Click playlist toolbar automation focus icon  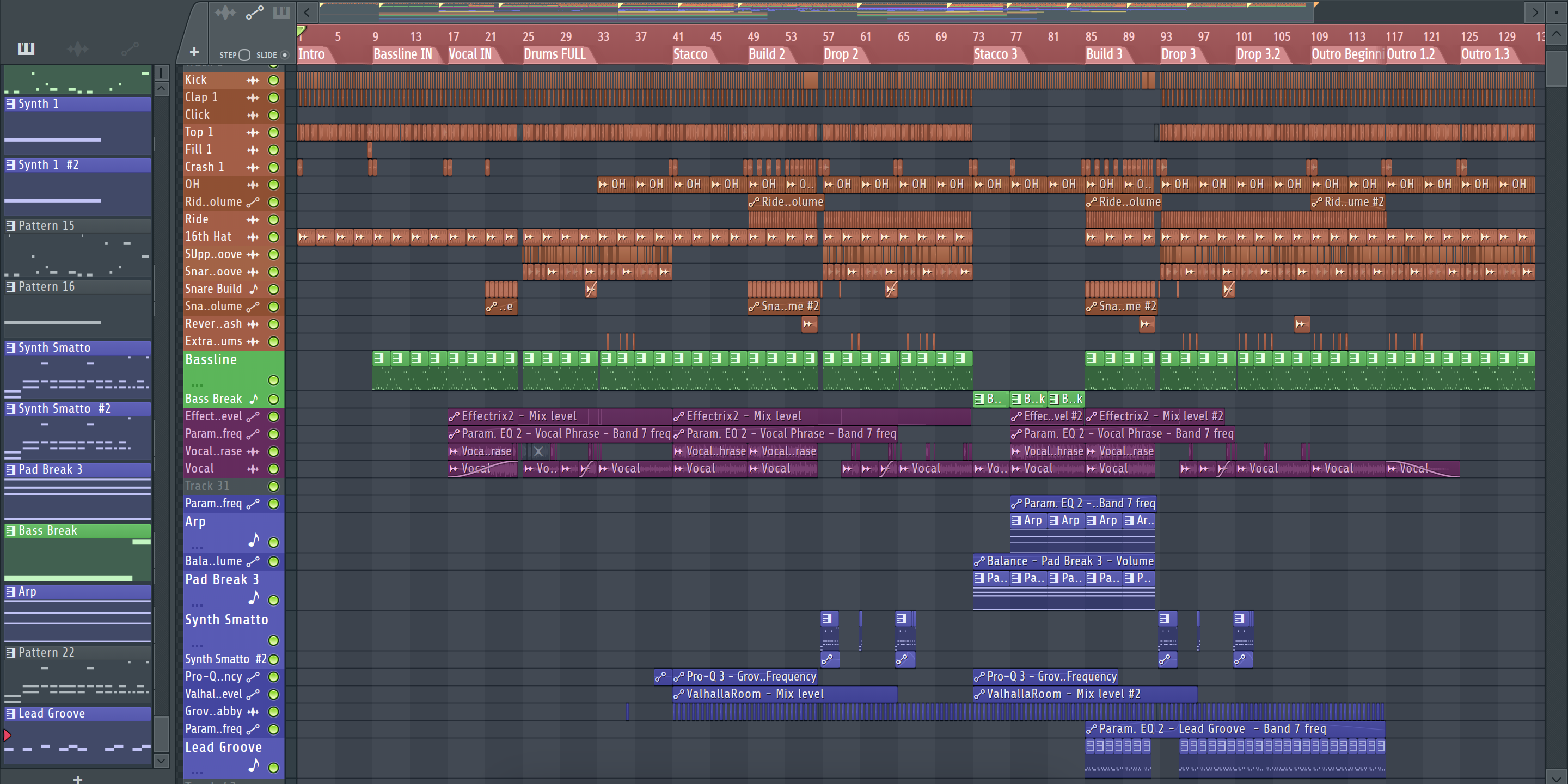(x=254, y=12)
